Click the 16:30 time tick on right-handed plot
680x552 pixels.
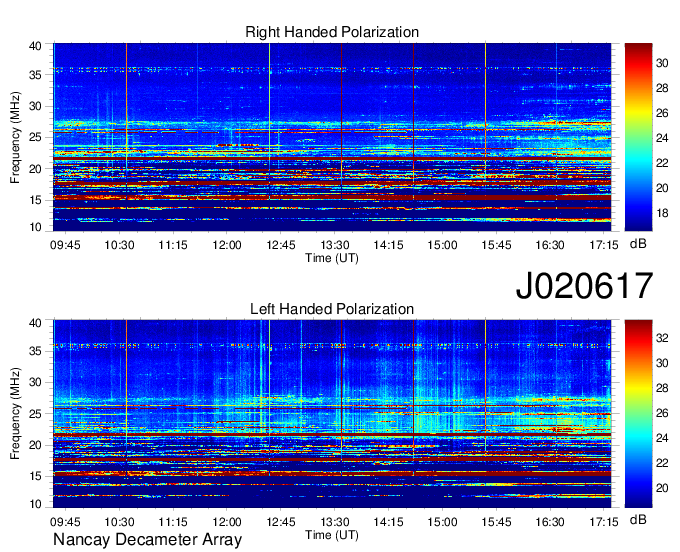550,245
